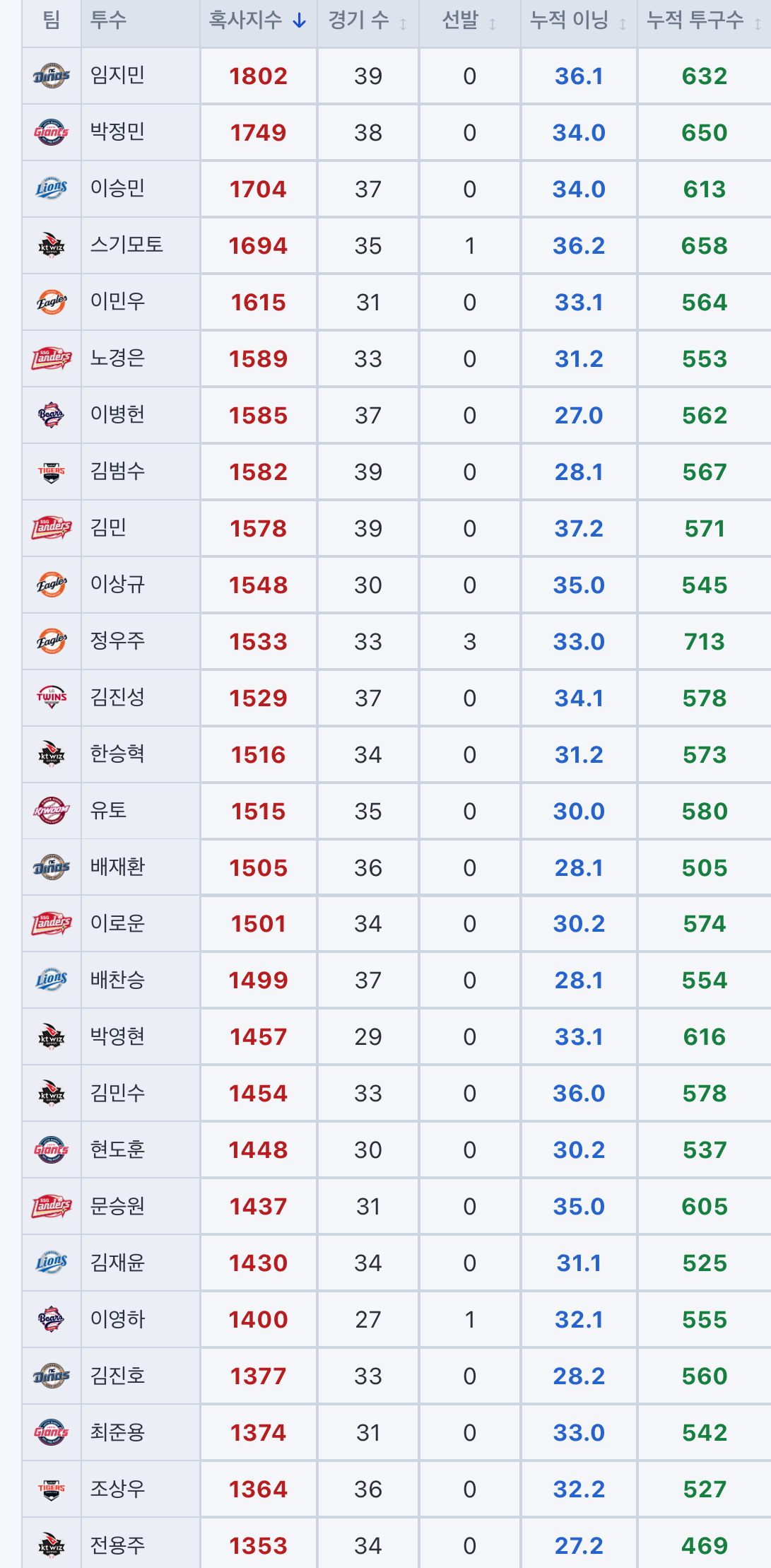Screen dimensions: 771x1568
Task: Click the Bears logo beside 이병헌
Action: [x=52, y=414]
